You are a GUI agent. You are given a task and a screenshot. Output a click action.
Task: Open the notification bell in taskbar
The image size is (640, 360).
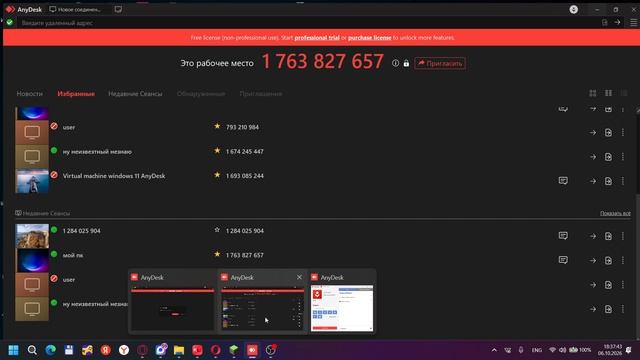pyautogui.click(x=629, y=350)
